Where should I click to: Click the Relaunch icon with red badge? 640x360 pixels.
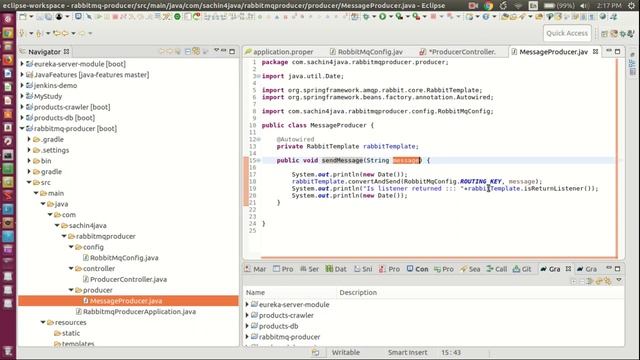coord(196,17)
